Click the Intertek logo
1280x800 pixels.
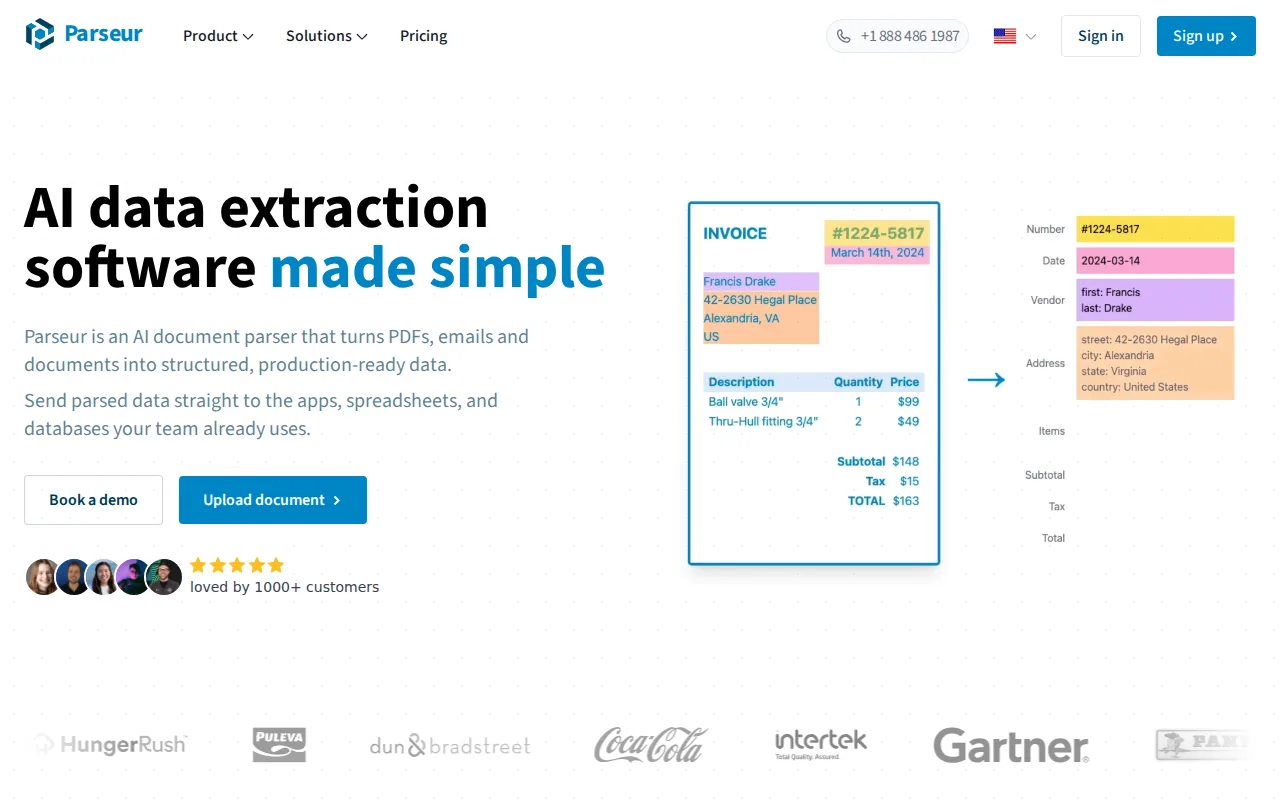point(821,745)
